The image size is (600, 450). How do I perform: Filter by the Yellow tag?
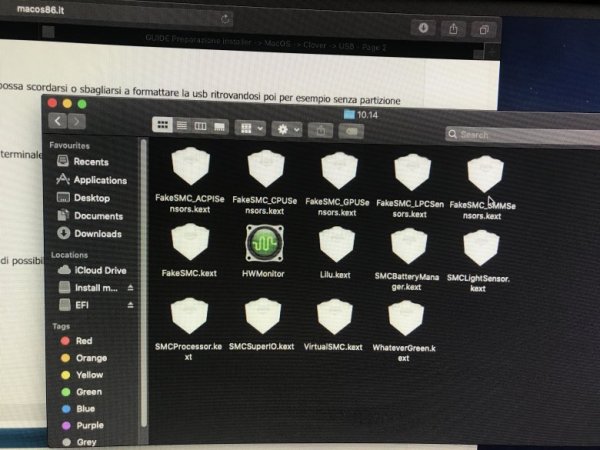[x=82, y=375]
